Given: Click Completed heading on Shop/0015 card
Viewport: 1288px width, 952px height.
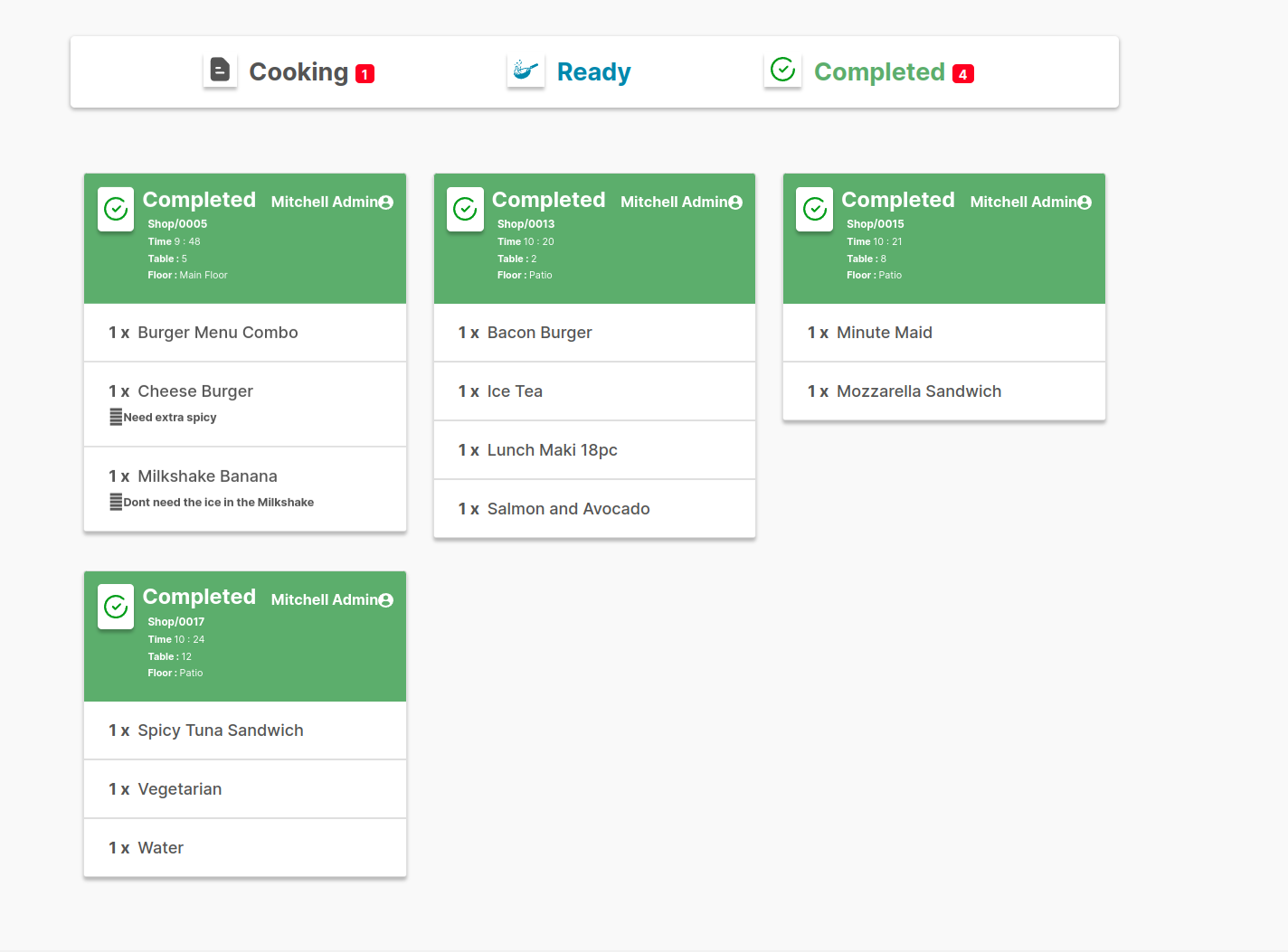Looking at the screenshot, I should click(898, 200).
